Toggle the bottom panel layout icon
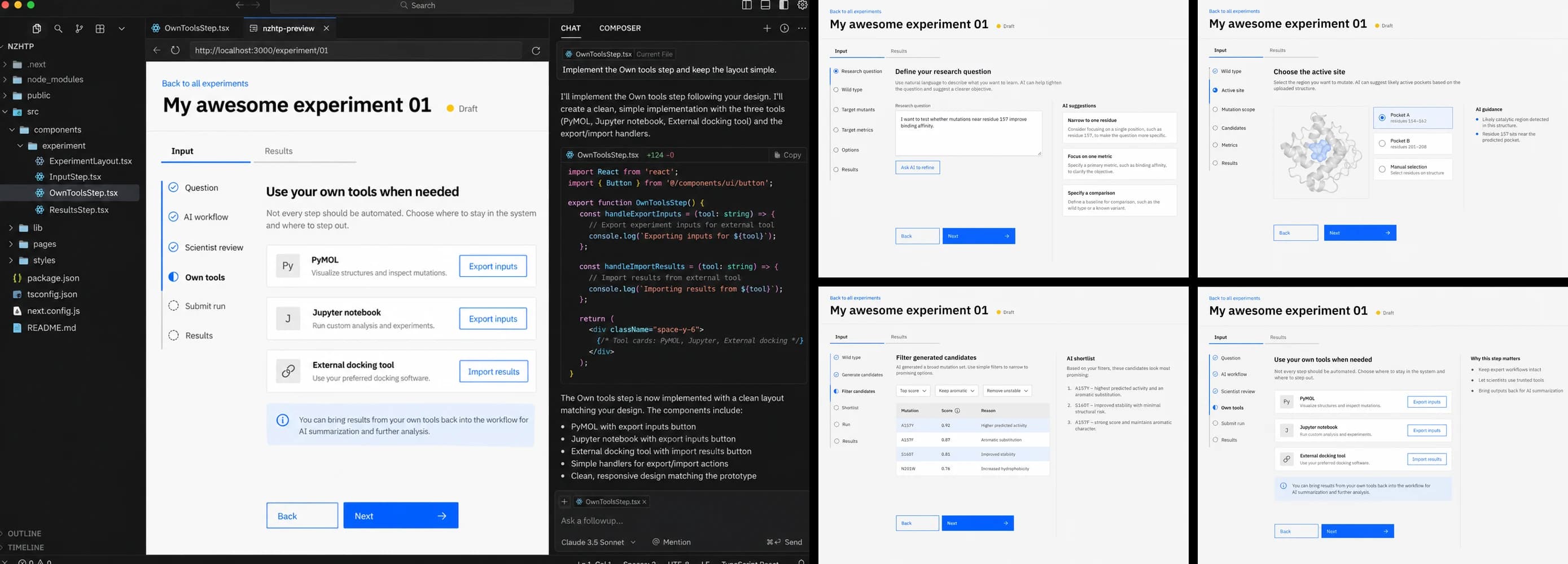The width and height of the screenshot is (1568, 564). click(766, 5)
